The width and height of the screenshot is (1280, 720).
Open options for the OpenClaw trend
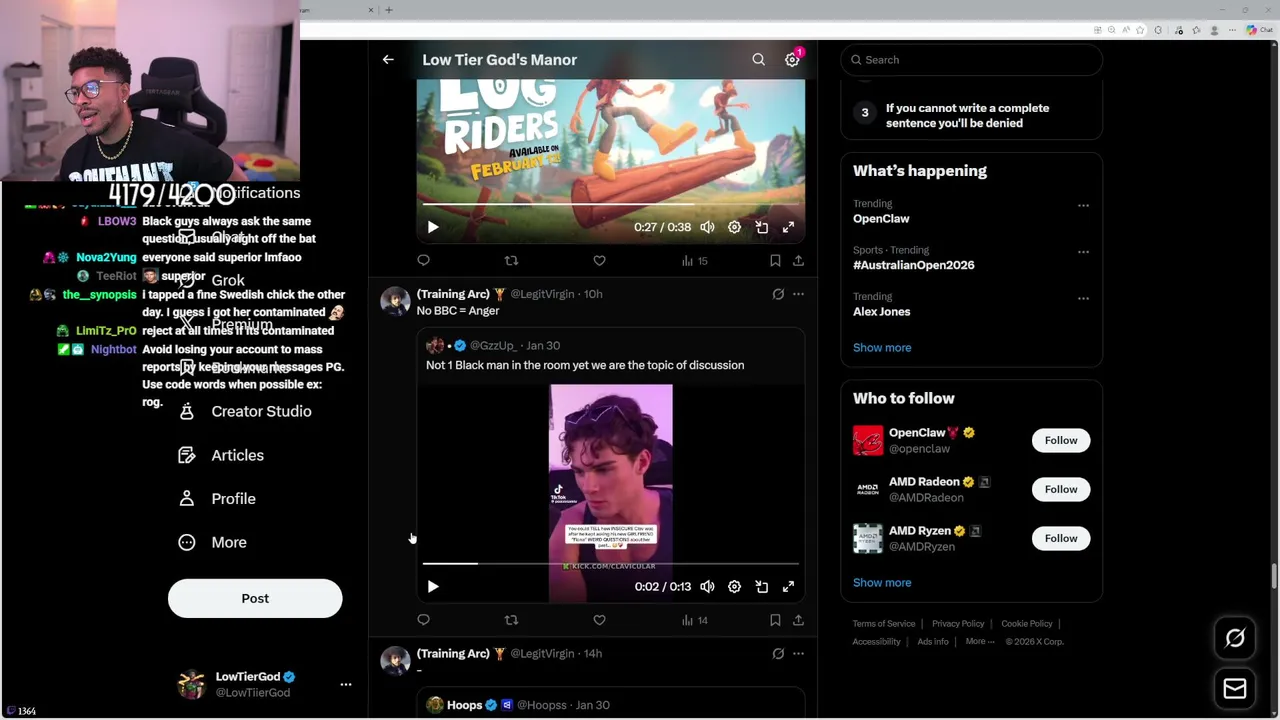click(x=1083, y=205)
